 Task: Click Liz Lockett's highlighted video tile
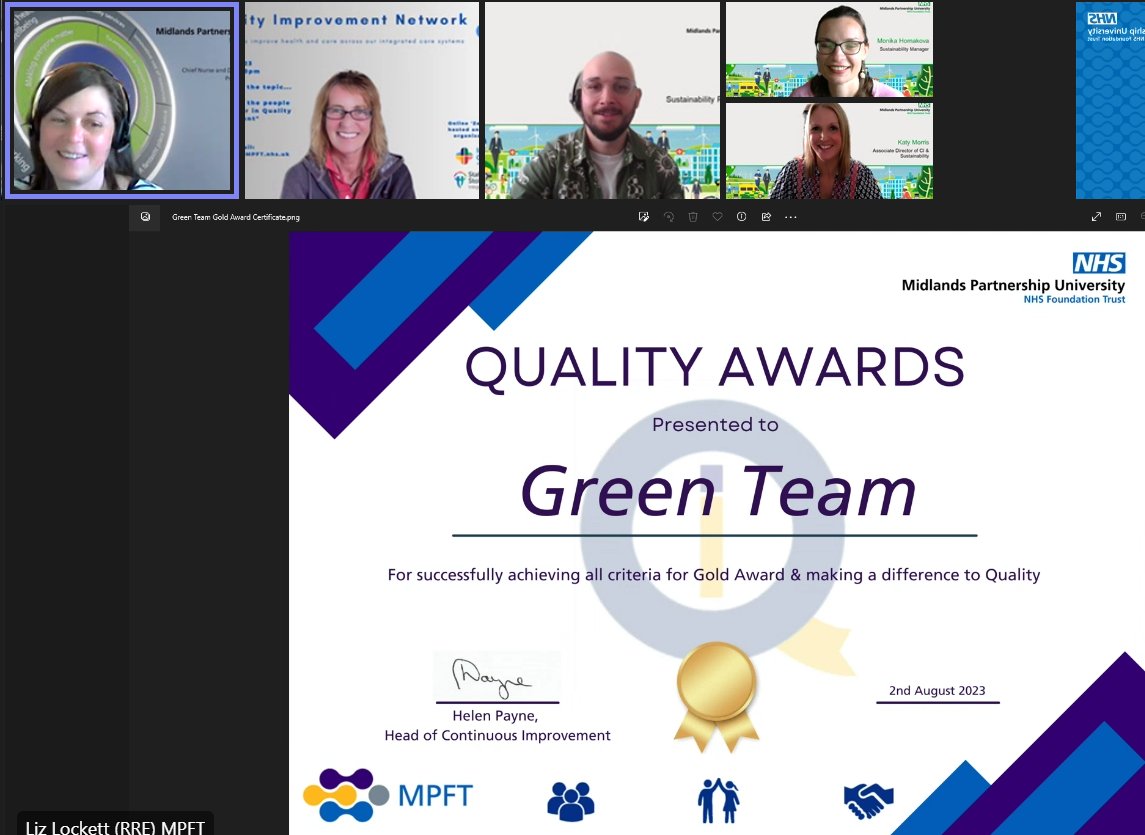click(x=120, y=100)
